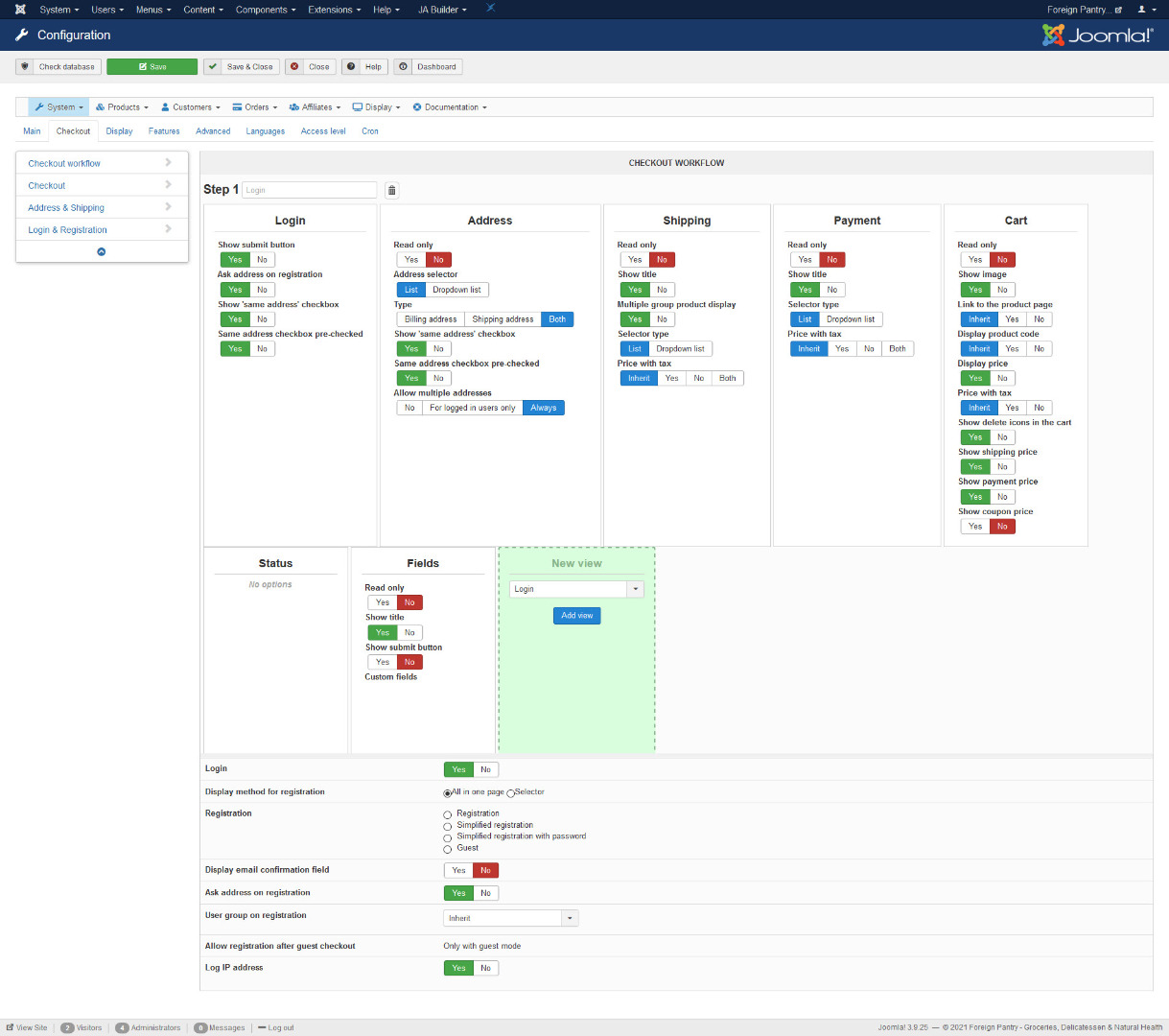
Task: Click Check database button
Action: pyautogui.click(x=58, y=67)
